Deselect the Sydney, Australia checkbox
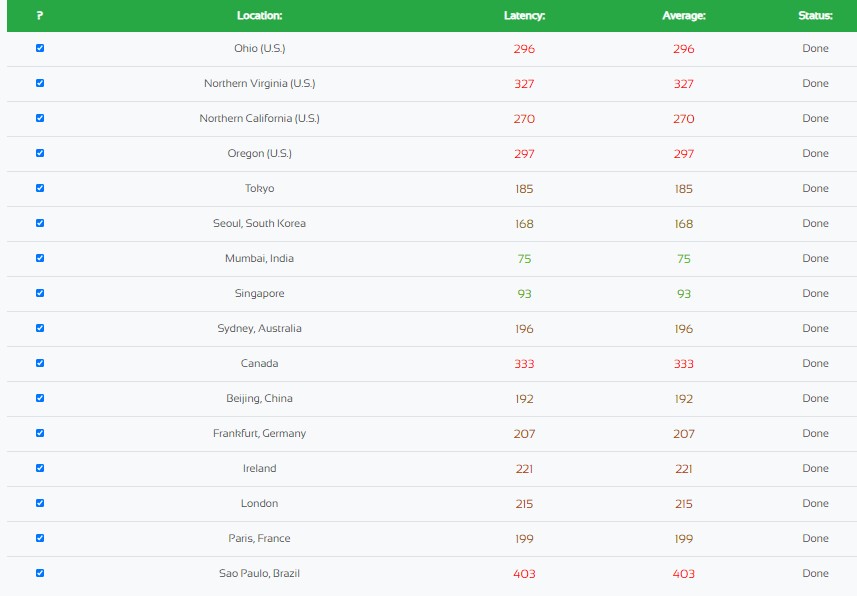The width and height of the screenshot is (857, 596). tap(40, 328)
